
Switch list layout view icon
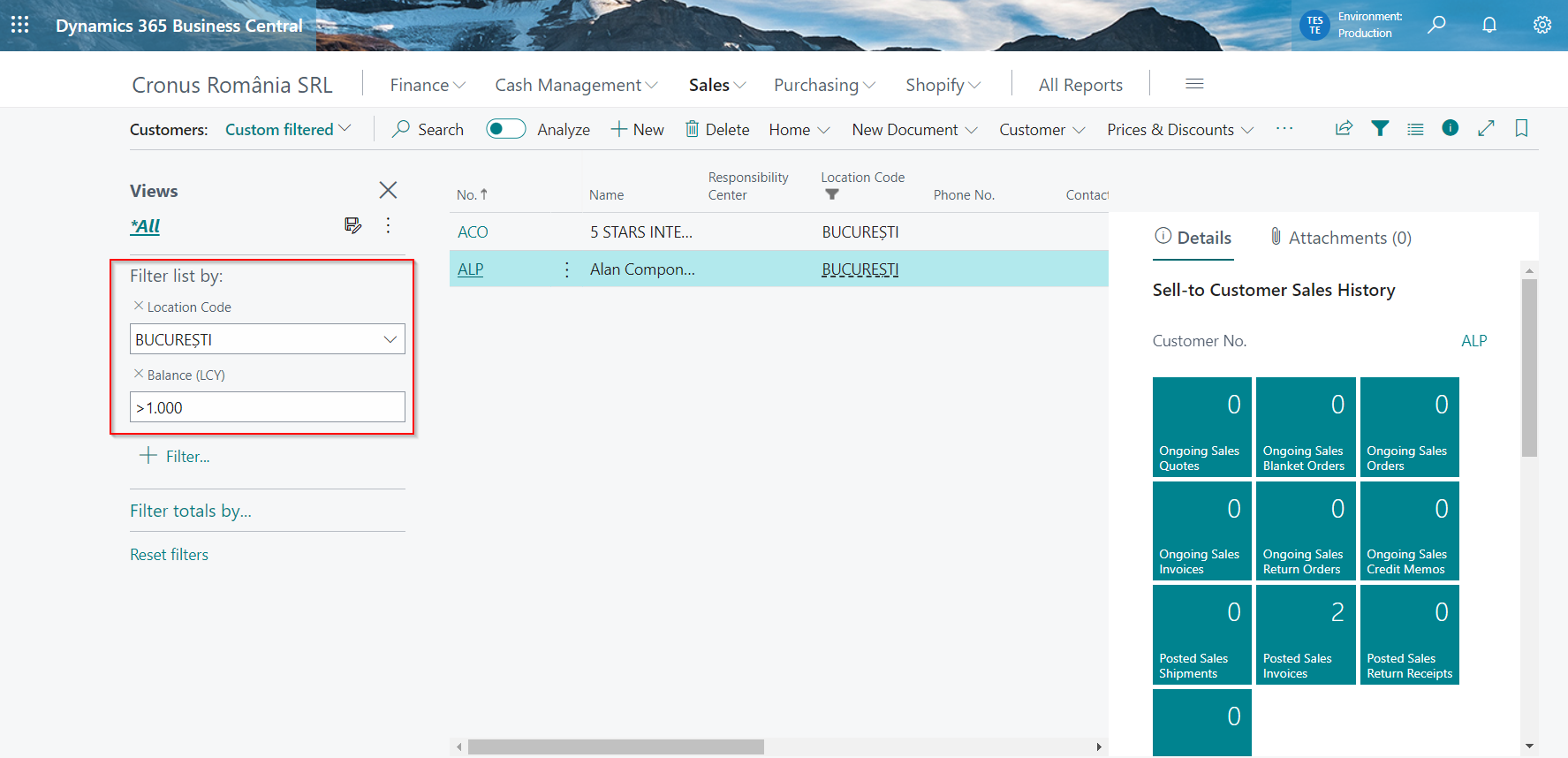(x=1415, y=129)
